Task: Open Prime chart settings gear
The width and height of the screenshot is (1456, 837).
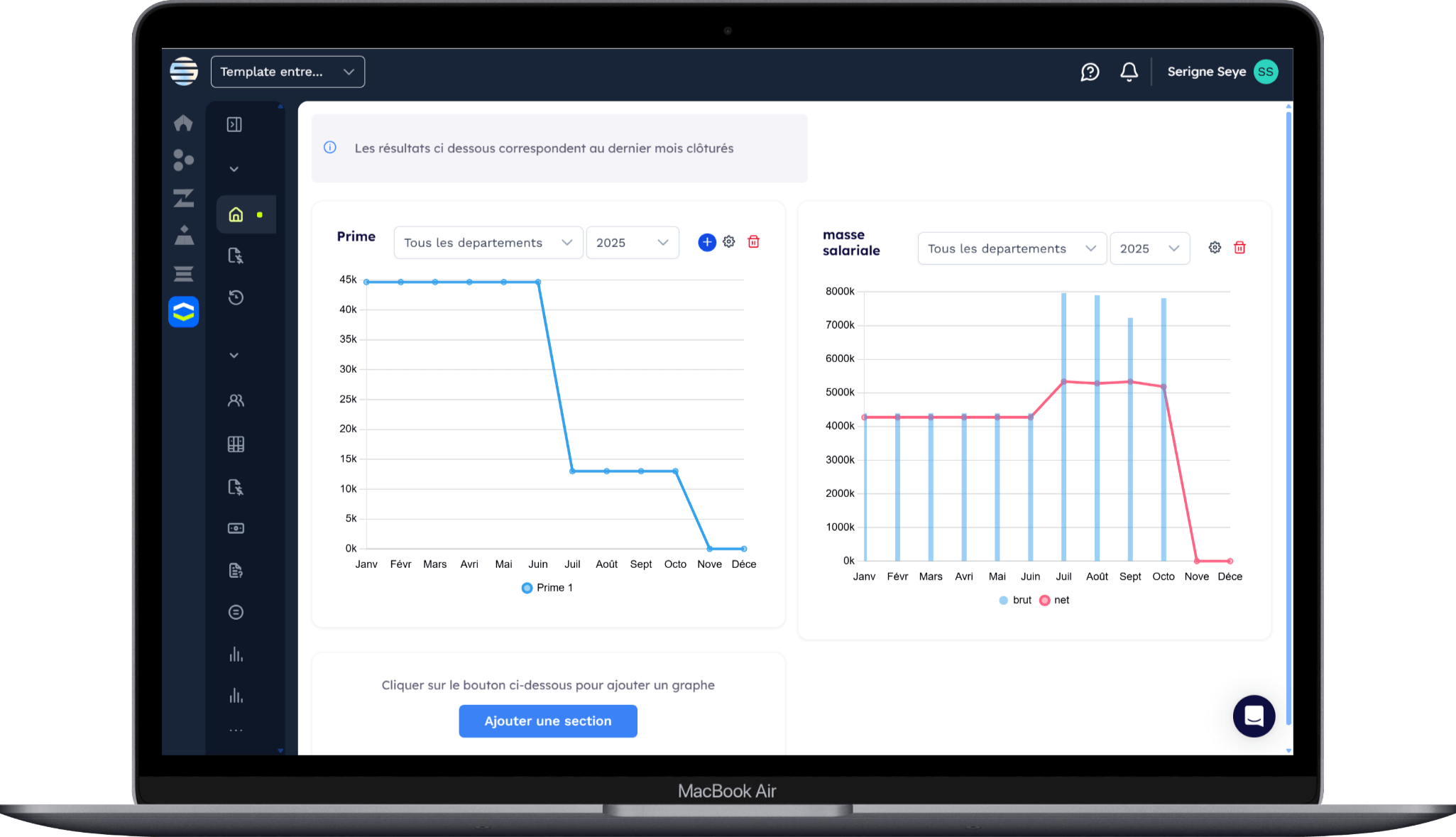Action: pos(729,242)
